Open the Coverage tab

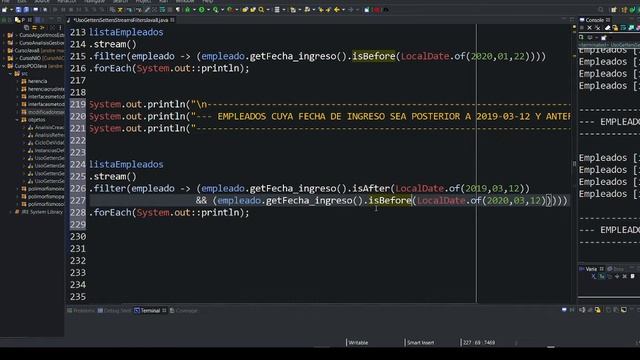(x=183, y=311)
